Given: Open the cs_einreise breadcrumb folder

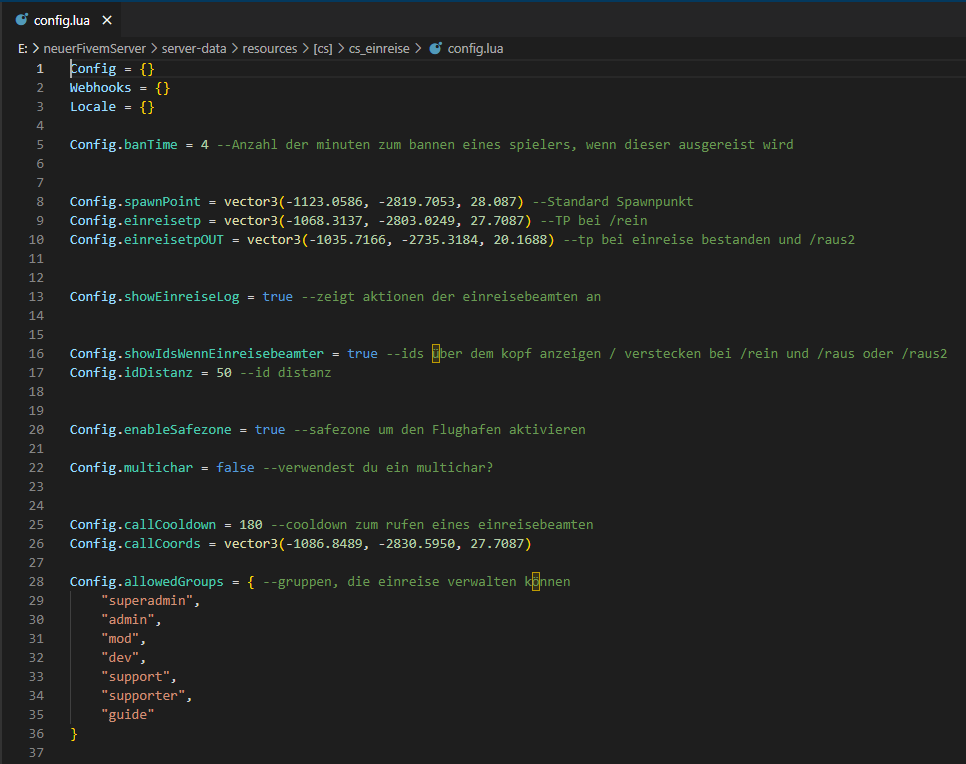Looking at the screenshot, I should coord(378,48).
